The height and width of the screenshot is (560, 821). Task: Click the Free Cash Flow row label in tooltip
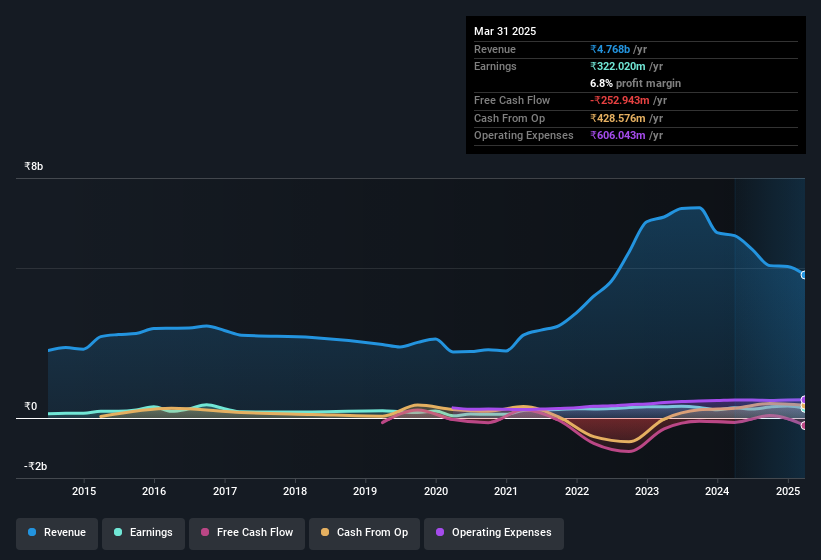(x=512, y=100)
